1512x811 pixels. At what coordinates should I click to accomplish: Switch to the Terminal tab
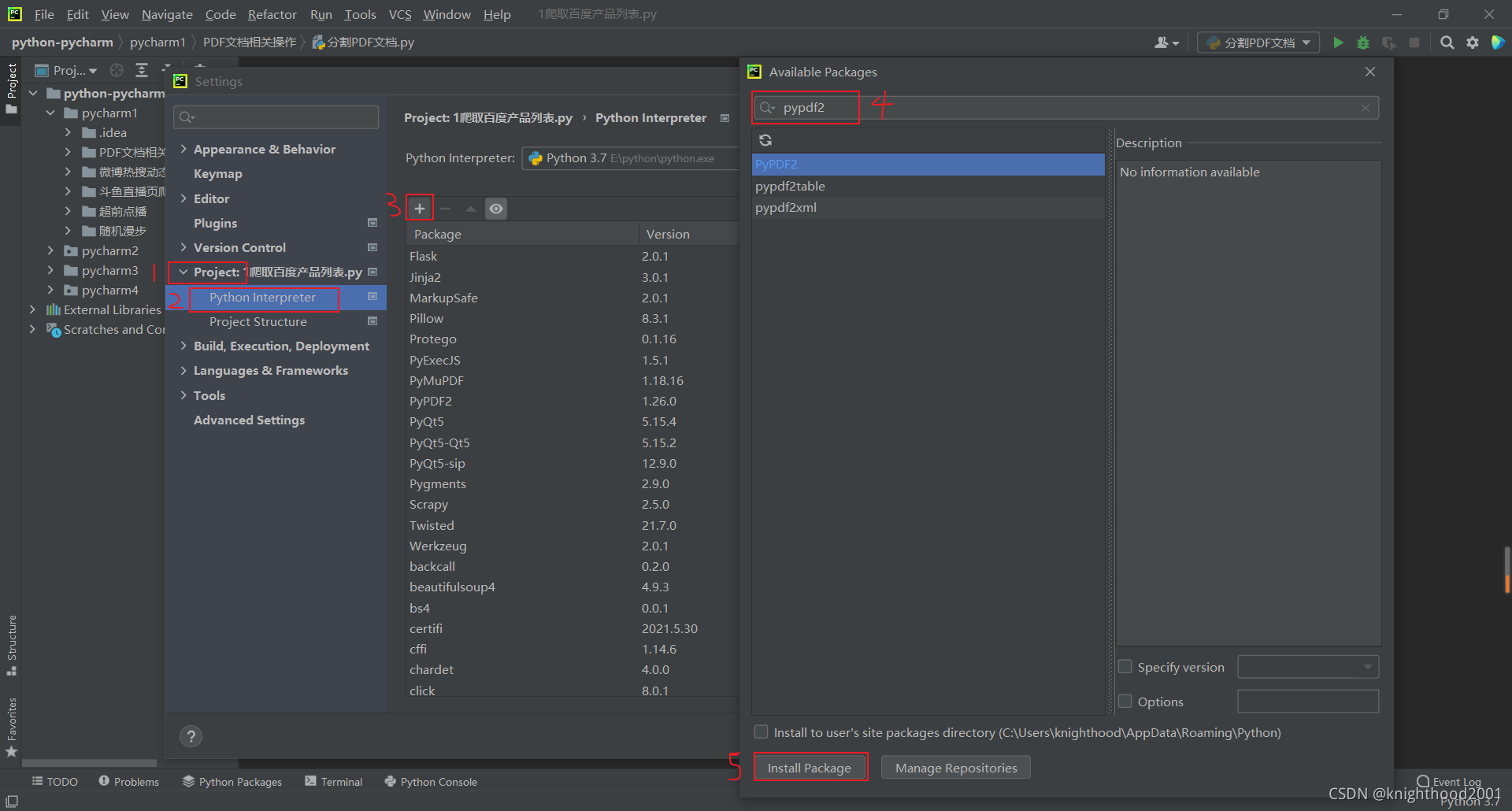(x=334, y=781)
